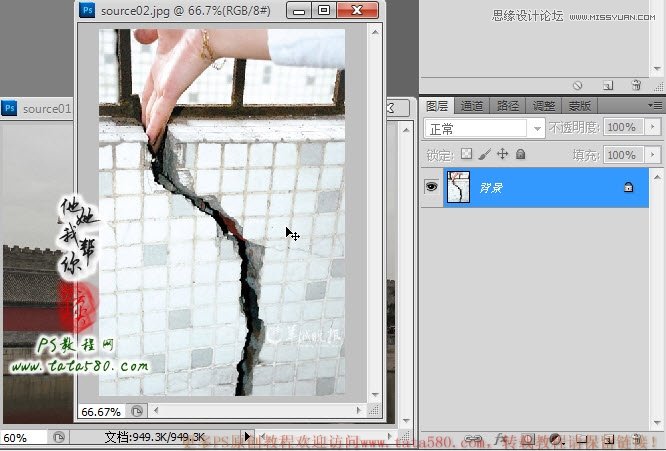Click source02 horizontal scrollbar right arrow
Screen dimensions: 666x451
click(359, 410)
